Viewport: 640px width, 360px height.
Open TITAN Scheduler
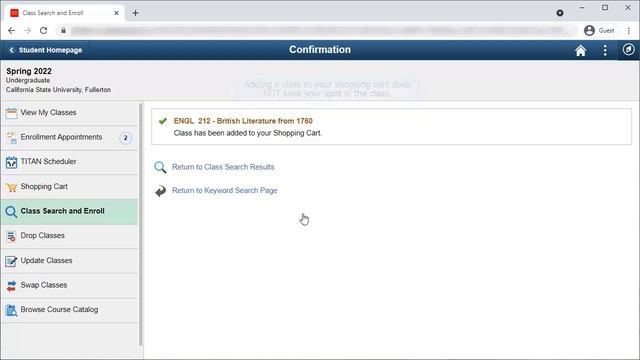[70, 162]
